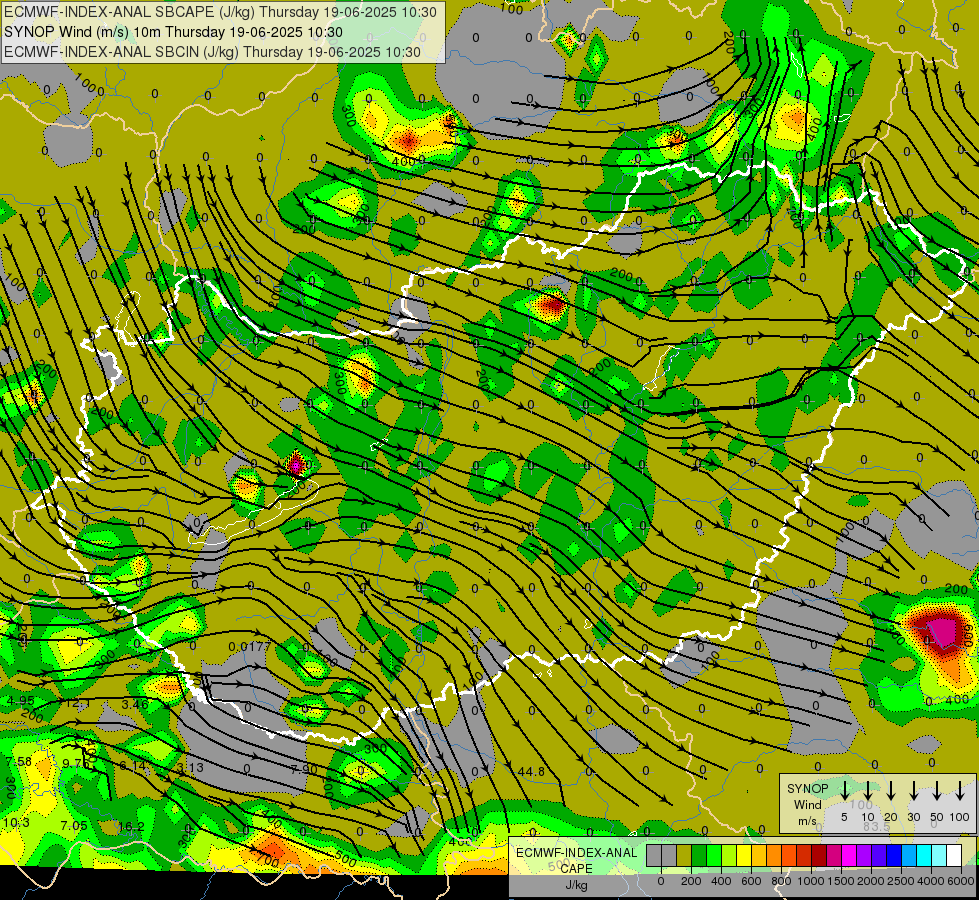Click the '6.14' value on the map
The height and width of the screenshot is (900, 979).
point(132,766)
